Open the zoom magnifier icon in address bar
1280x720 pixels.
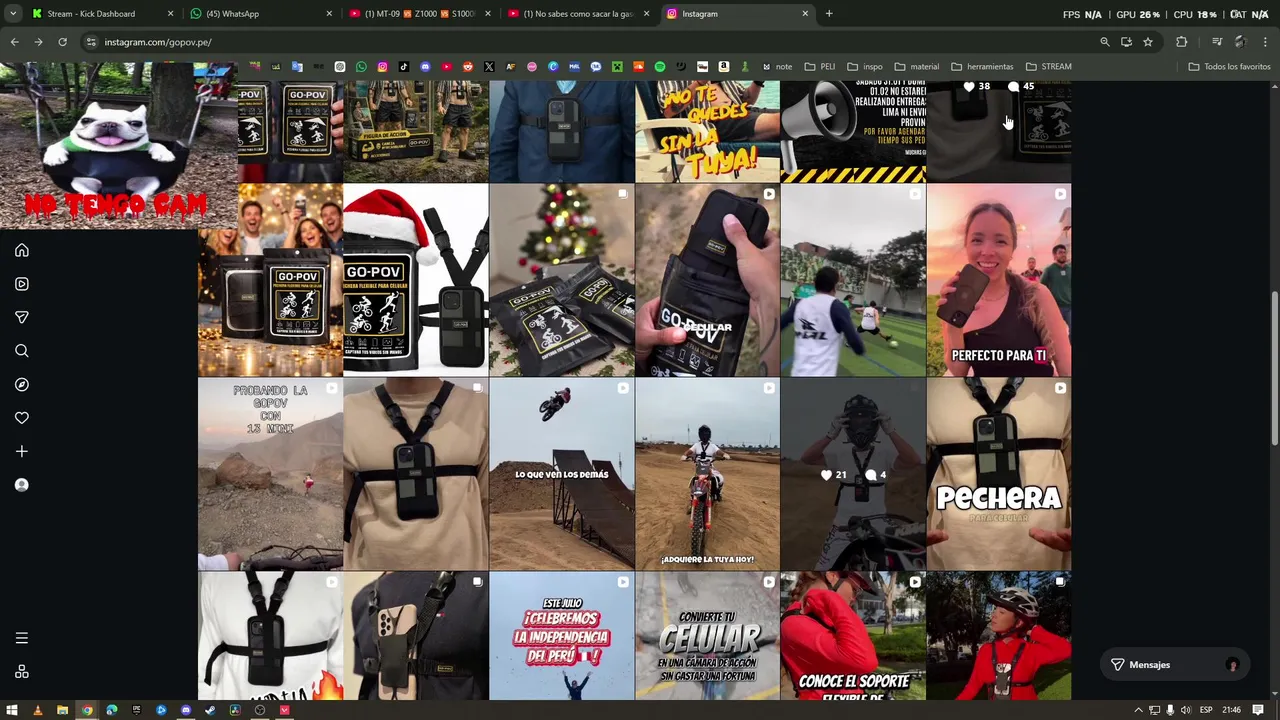pyautogui.click(x=1105, y=42)
